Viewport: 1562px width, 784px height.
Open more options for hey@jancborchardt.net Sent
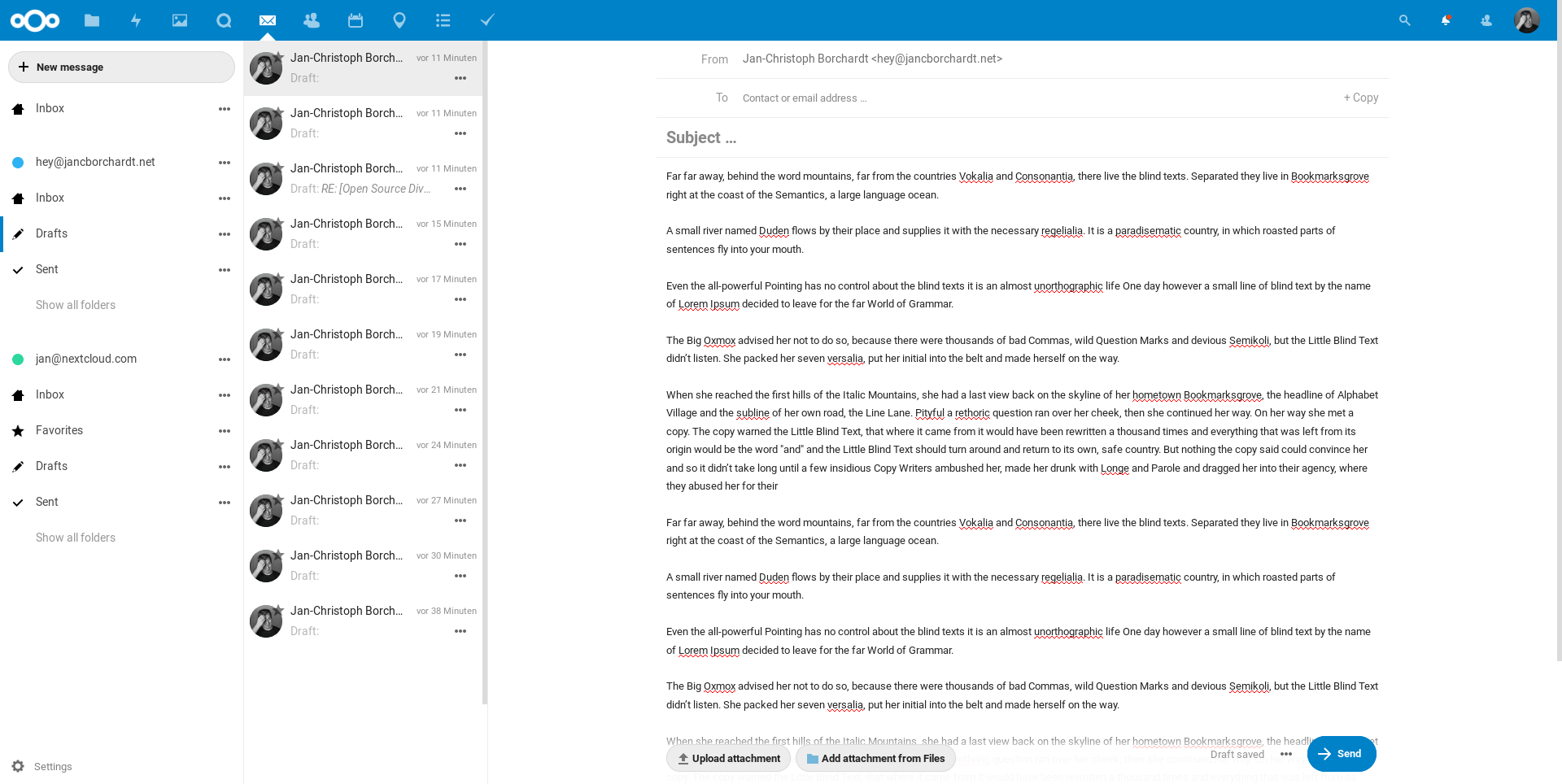click(x=225, y=270)
